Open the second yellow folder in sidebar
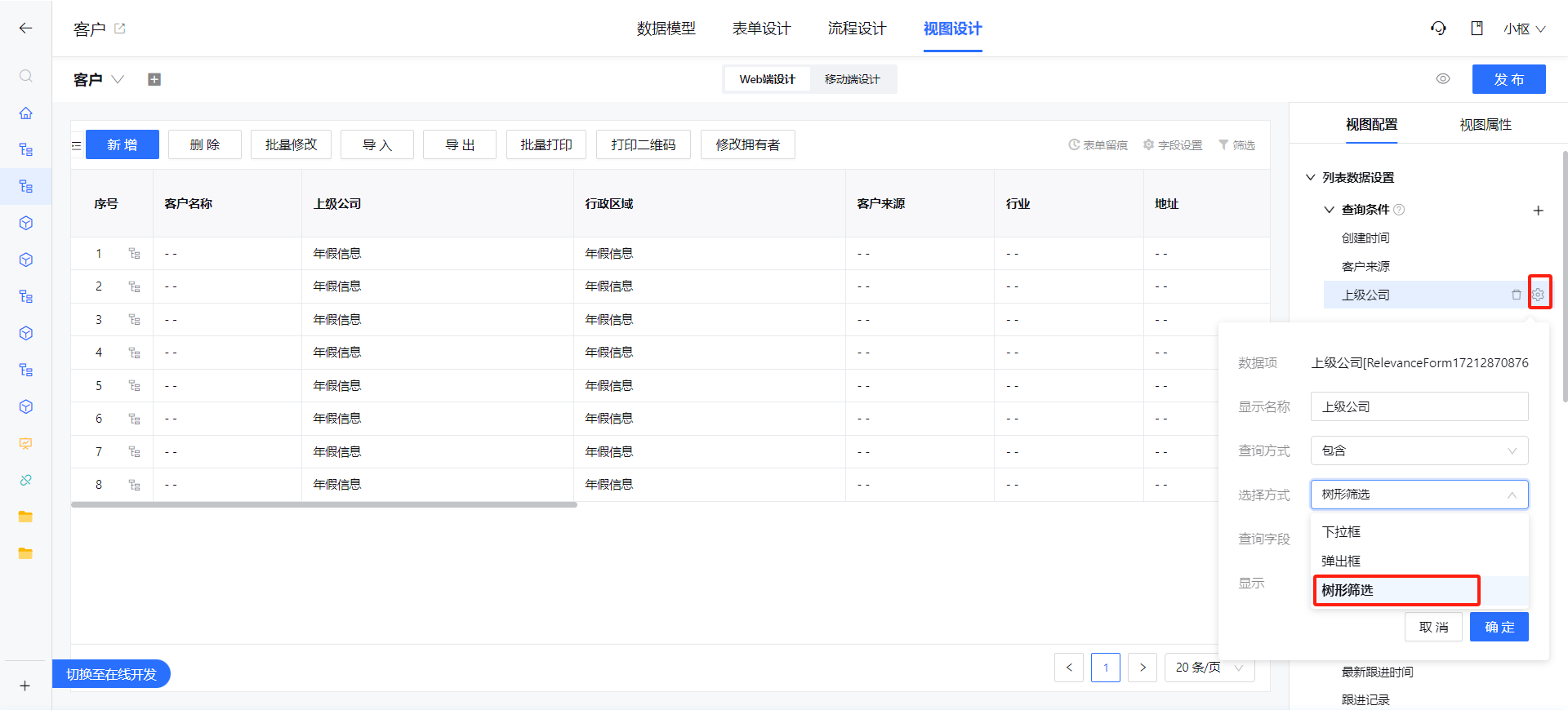This screenshot has width=1568, height=710. (26, 553)
